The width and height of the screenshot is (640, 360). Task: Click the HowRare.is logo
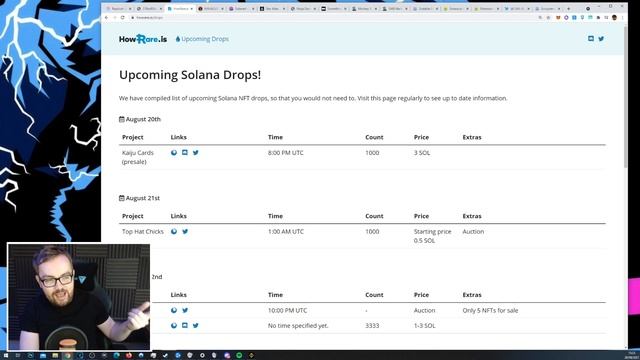(x=143, y=39)
